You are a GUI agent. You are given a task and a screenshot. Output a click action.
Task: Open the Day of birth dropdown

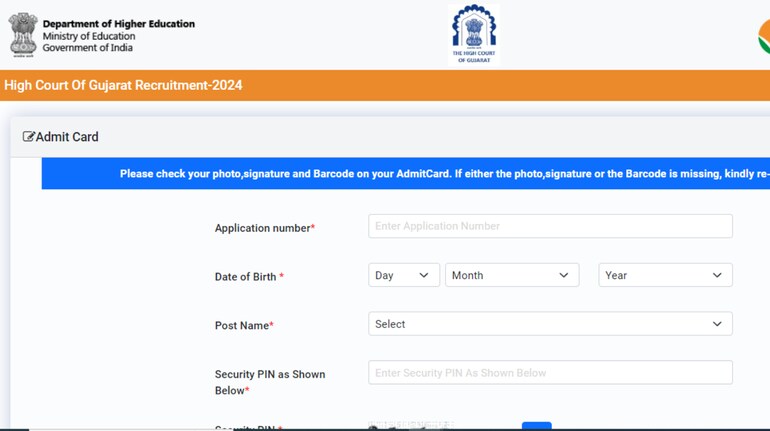tap(403, 276)
